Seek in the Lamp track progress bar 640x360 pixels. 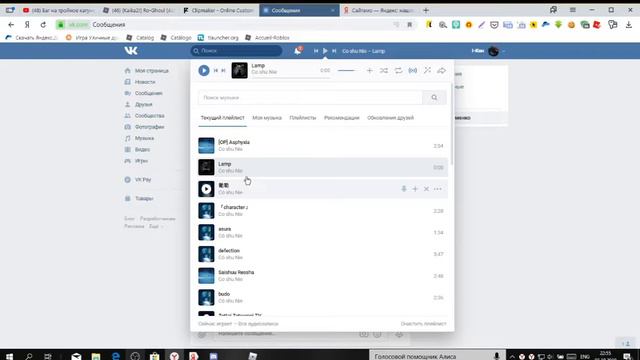[291, 77]
